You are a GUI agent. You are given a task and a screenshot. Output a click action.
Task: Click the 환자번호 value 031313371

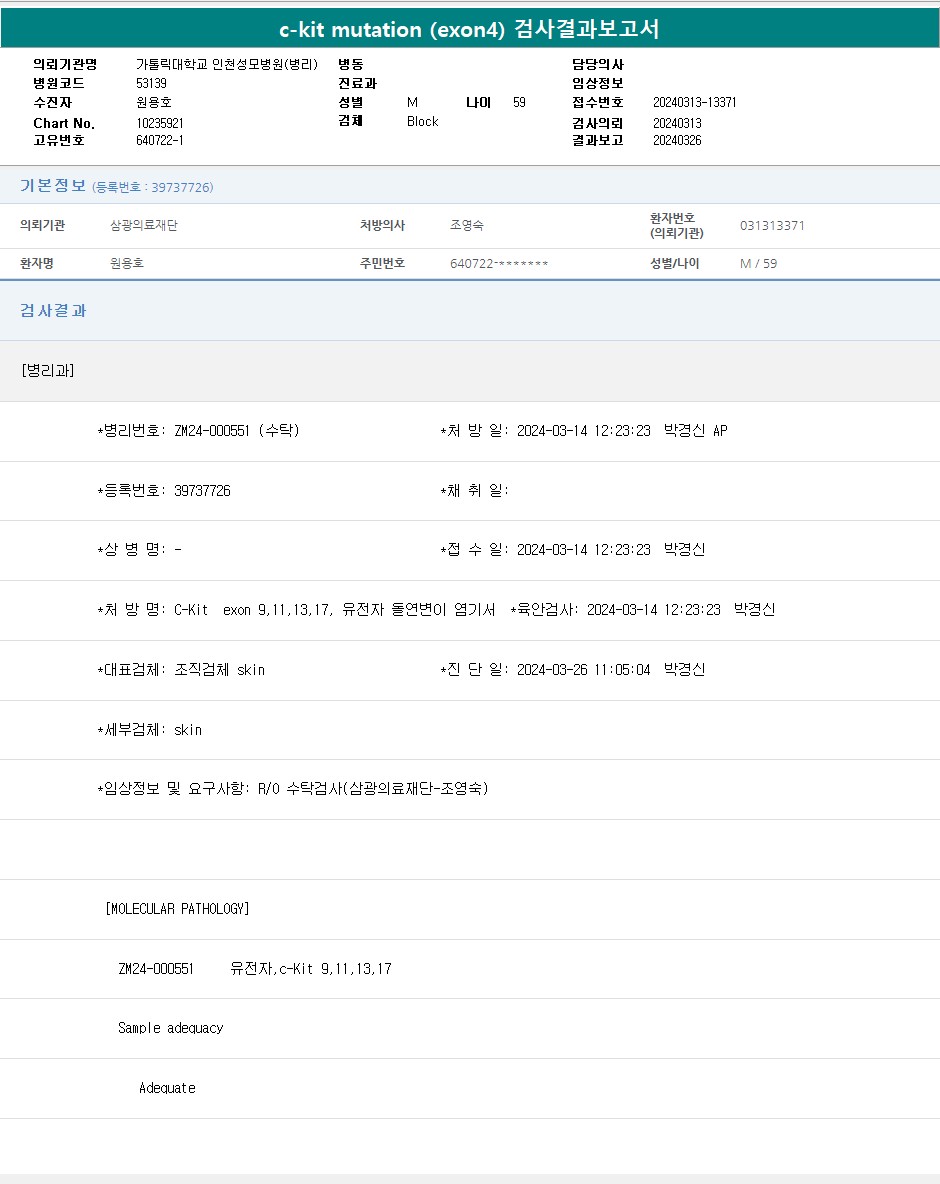[x=772, y=226]
